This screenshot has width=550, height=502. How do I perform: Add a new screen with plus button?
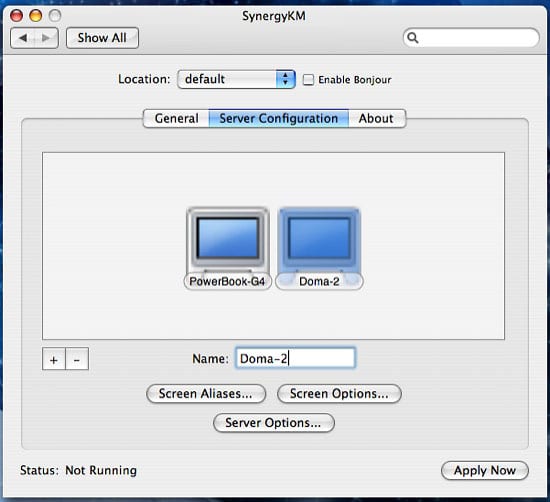(54, 359)
